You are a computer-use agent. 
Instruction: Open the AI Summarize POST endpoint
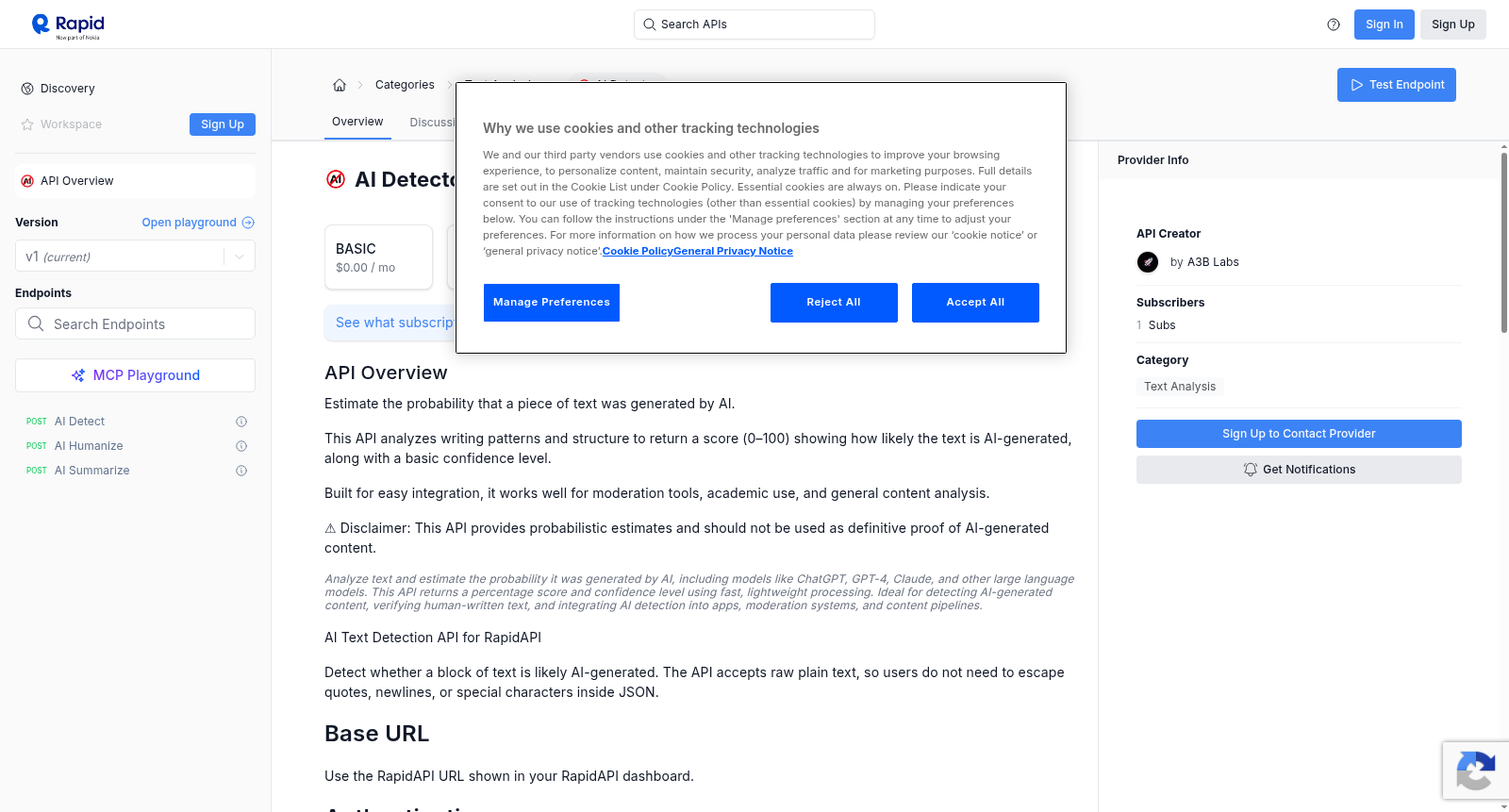pos(91,471)
